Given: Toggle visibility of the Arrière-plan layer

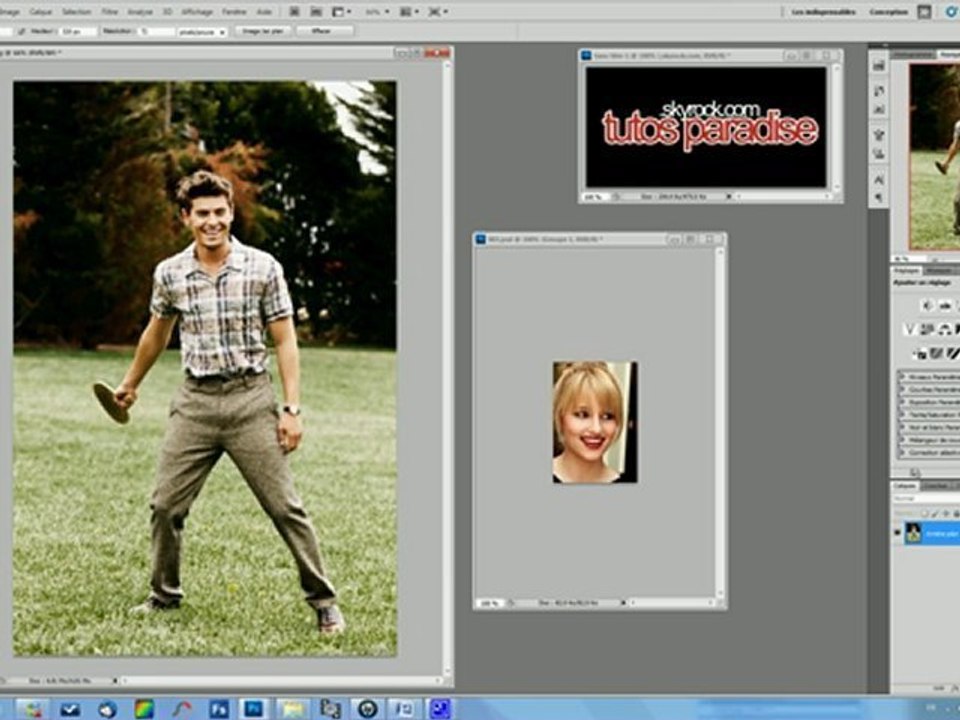Looking at the screenshot, I should tap(898, 533).
